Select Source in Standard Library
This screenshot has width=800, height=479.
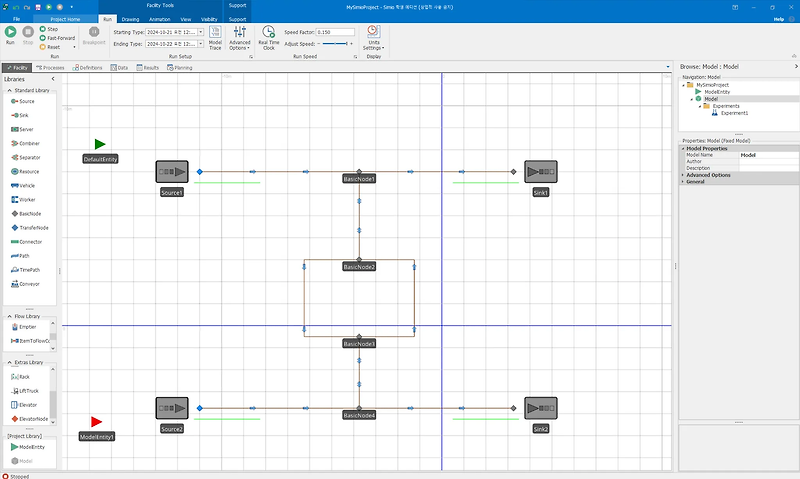coord(23,101)
